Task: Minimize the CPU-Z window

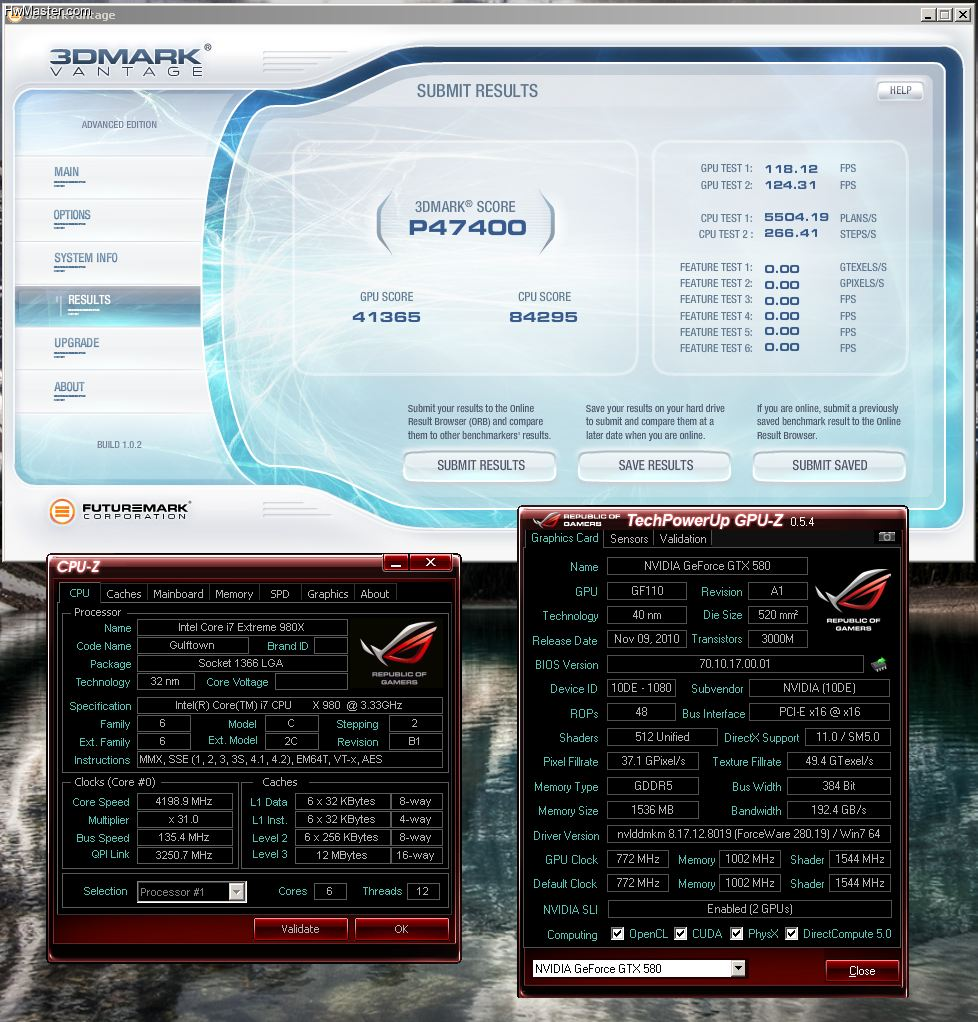Action: 396,562
